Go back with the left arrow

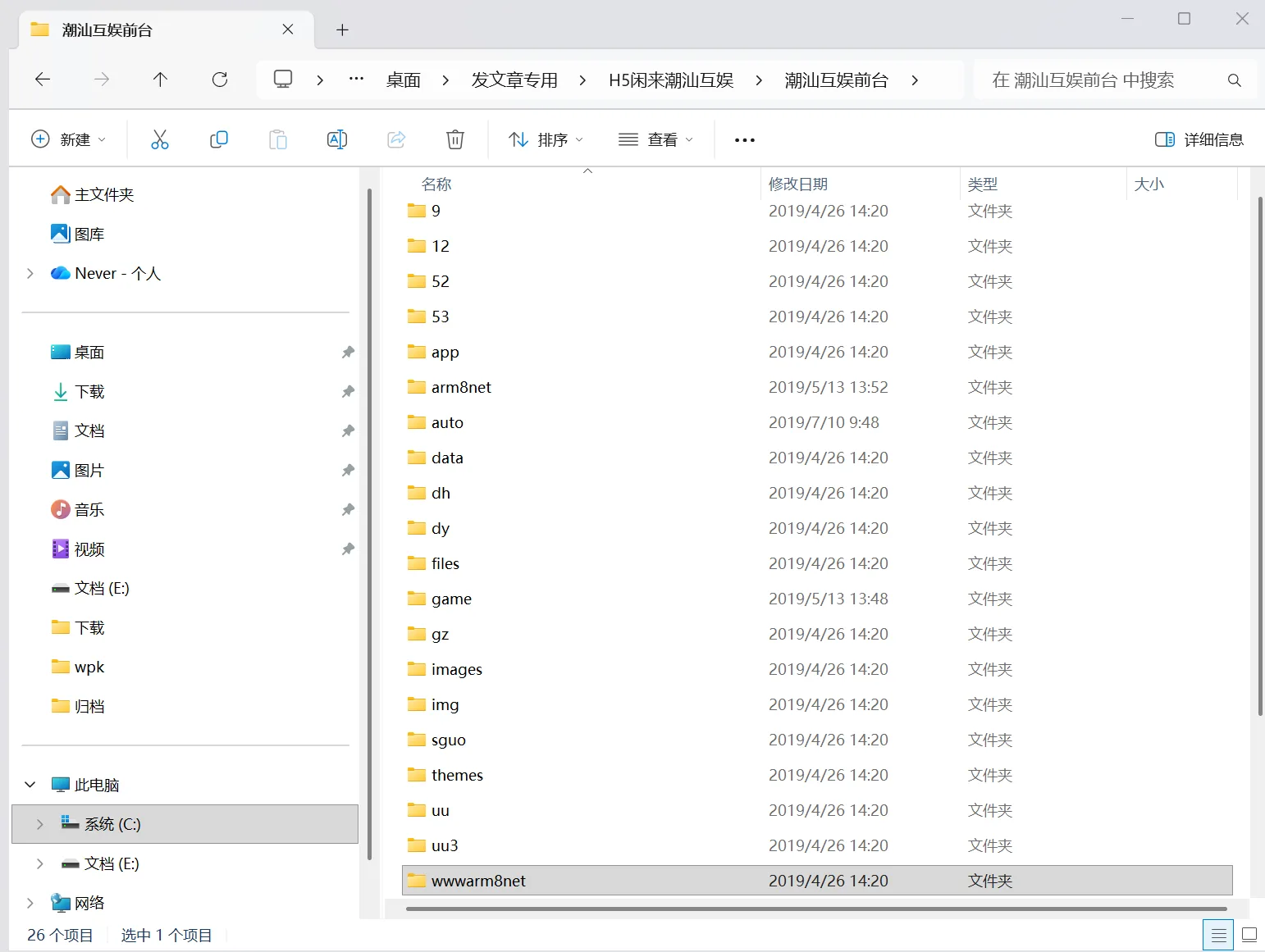pos(43,80)
